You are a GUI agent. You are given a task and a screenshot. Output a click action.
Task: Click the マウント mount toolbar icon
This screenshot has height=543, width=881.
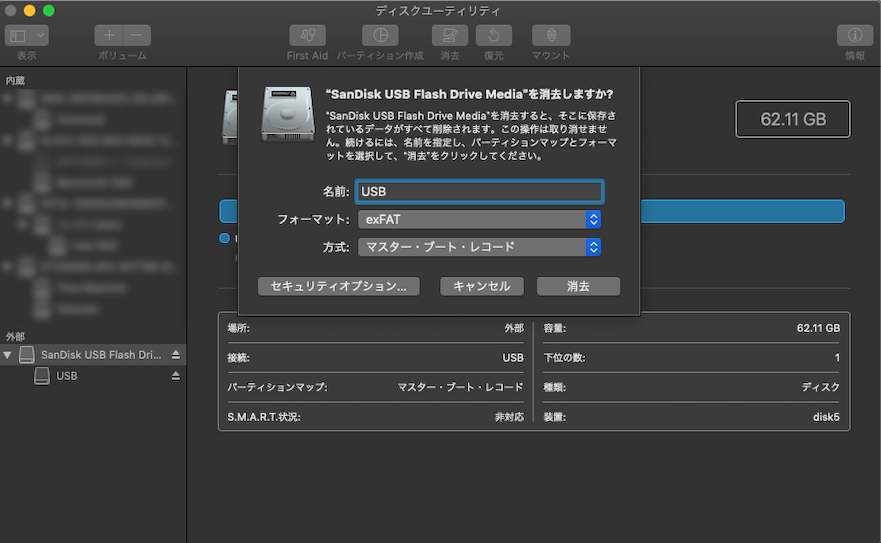pyautogui.click(x=551, y=35)
